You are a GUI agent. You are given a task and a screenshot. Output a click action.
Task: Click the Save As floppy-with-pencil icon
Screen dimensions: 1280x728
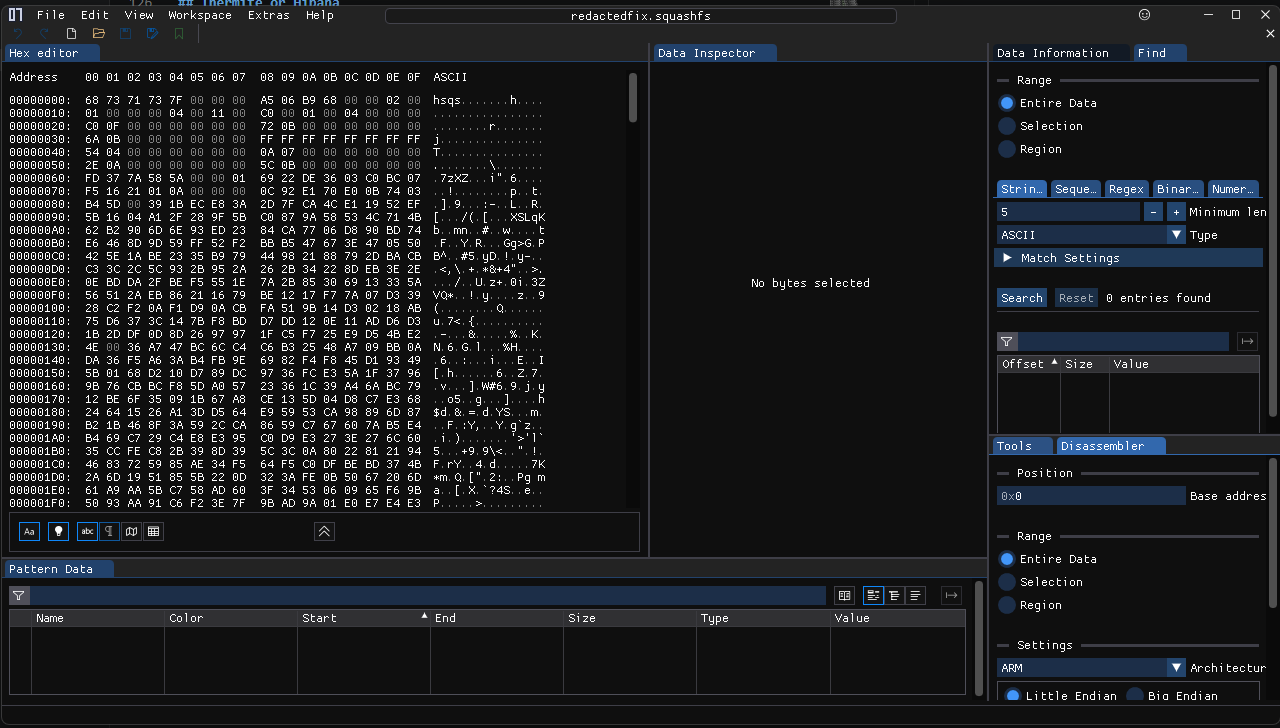[152, 34]
